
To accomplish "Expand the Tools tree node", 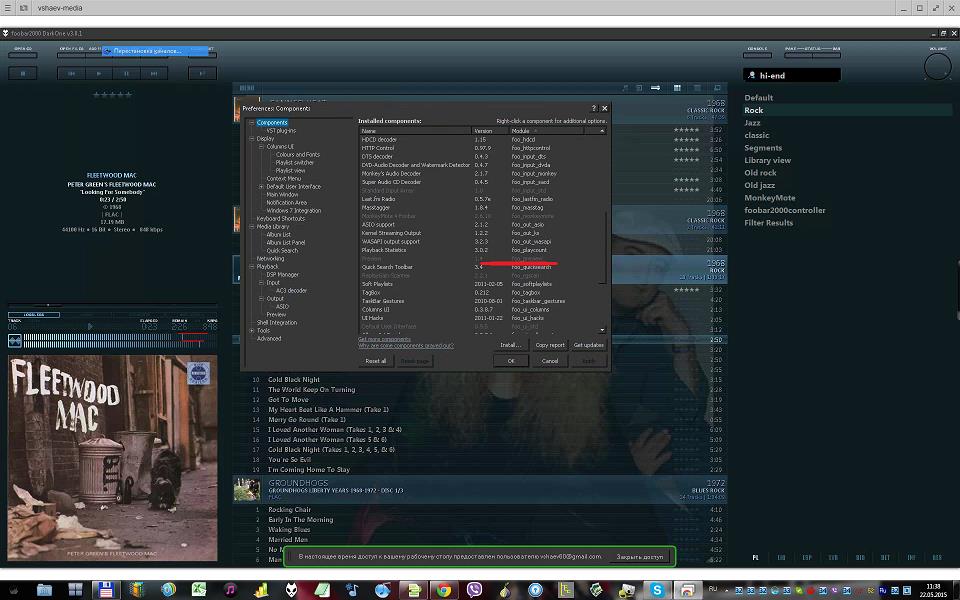I will click(252, 331).
